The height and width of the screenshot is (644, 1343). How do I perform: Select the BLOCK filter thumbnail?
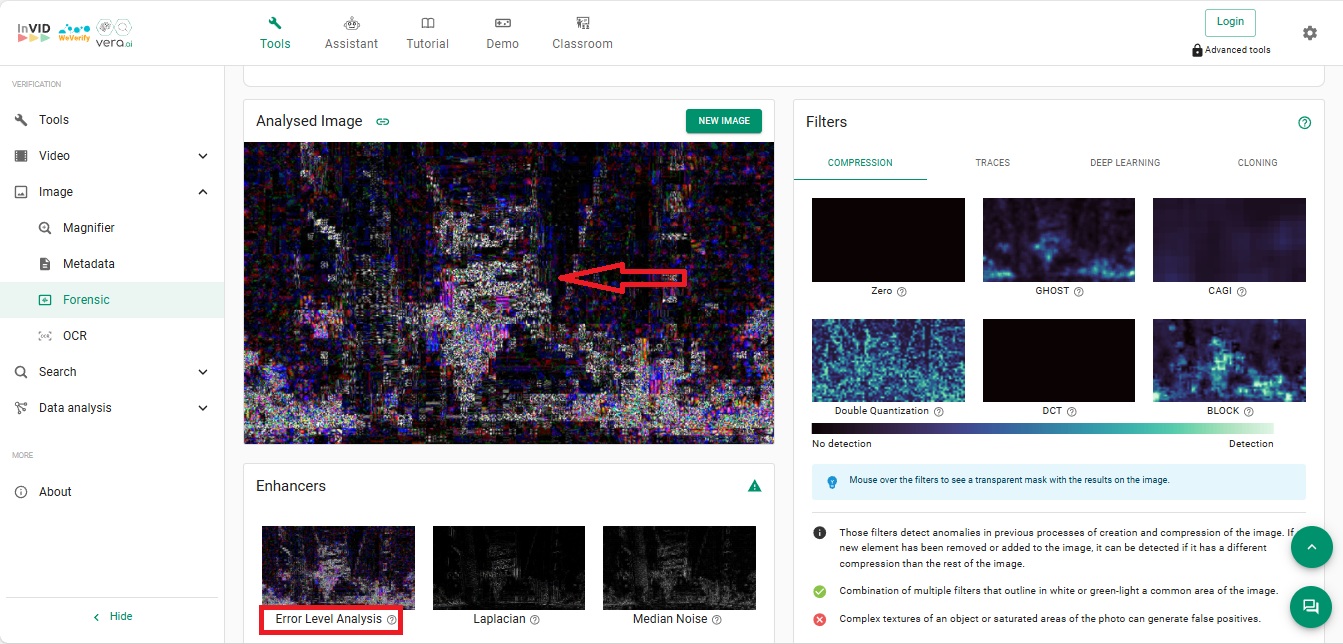coord(1229,360)
